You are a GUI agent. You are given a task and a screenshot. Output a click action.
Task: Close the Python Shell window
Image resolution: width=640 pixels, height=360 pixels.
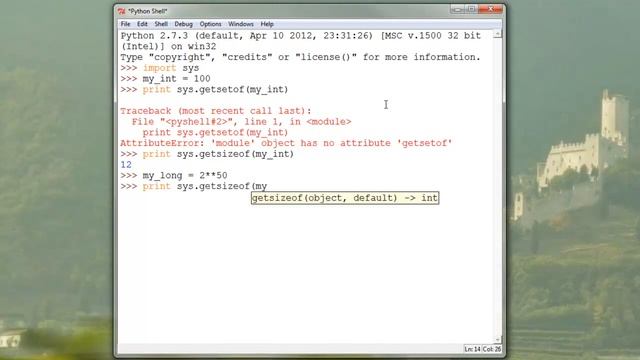point(490,9)
